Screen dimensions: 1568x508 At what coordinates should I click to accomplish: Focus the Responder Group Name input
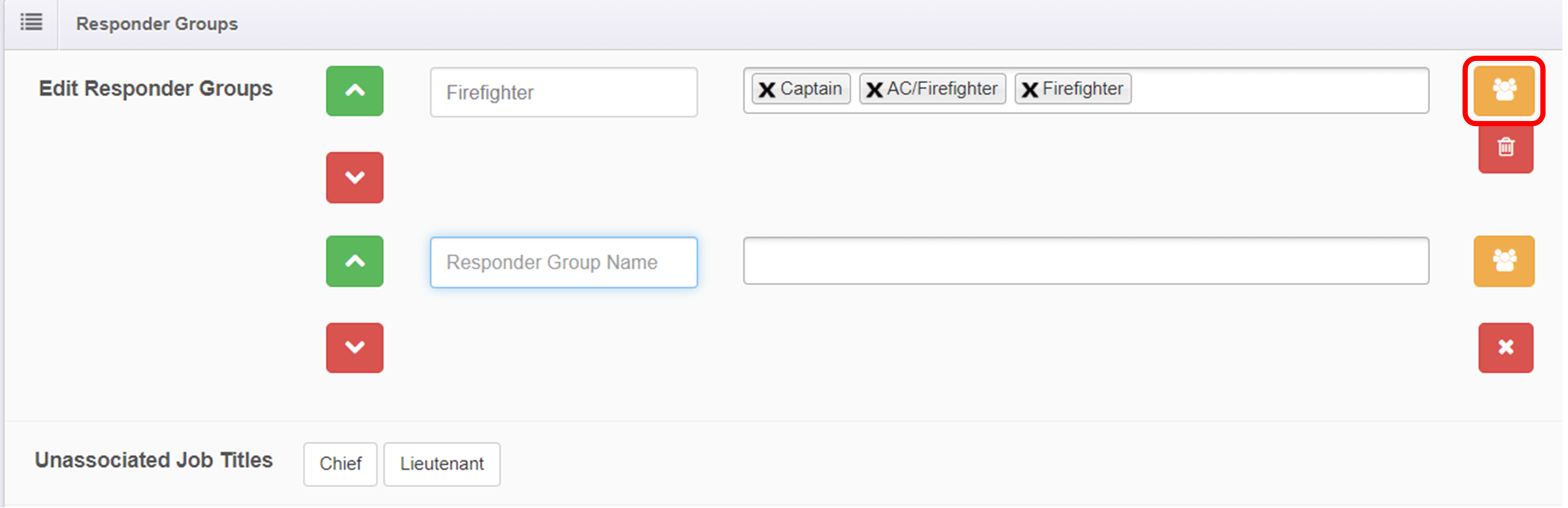(564, 262)
